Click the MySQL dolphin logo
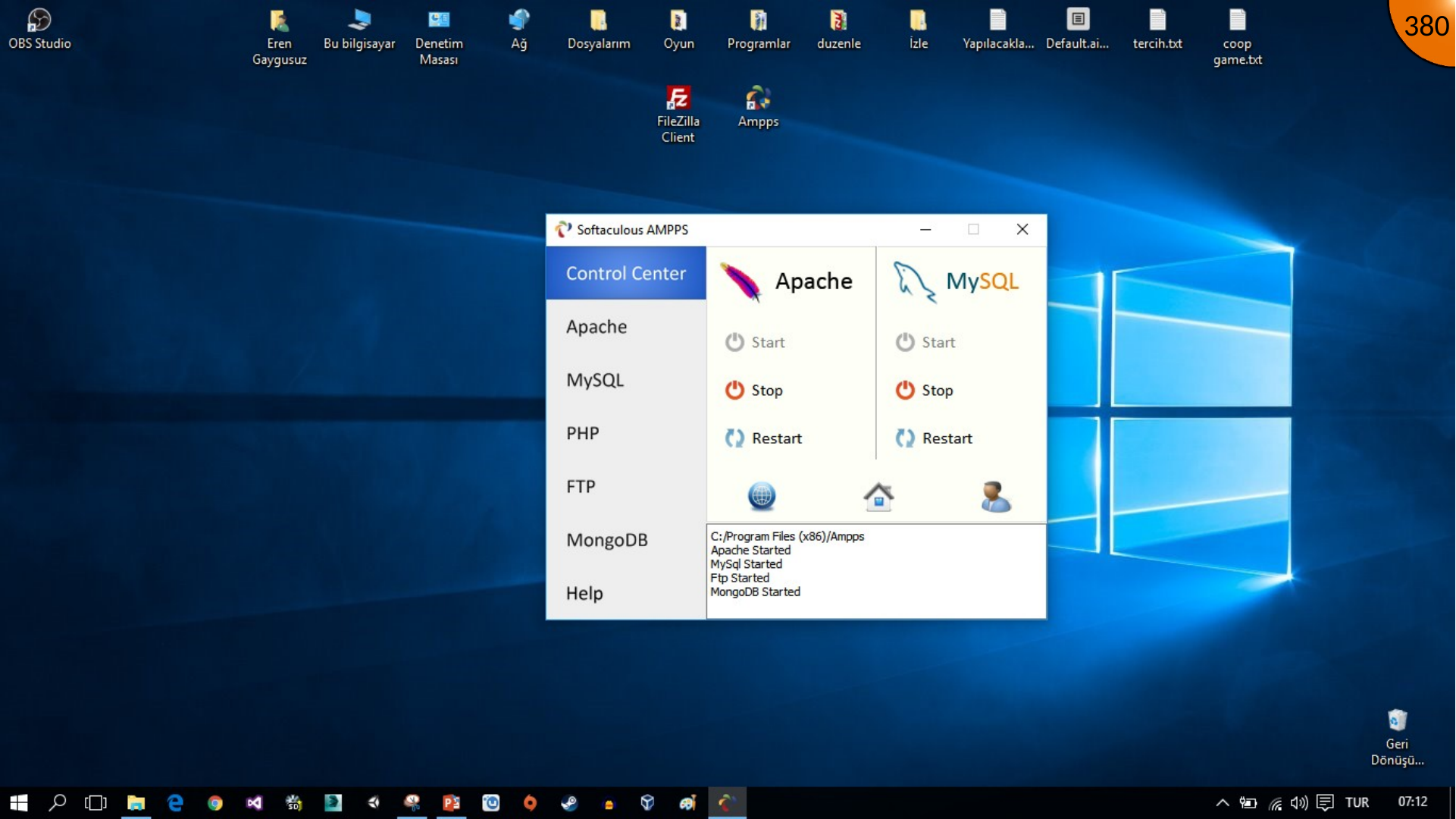1456x819 pixels. click(915, 281)
